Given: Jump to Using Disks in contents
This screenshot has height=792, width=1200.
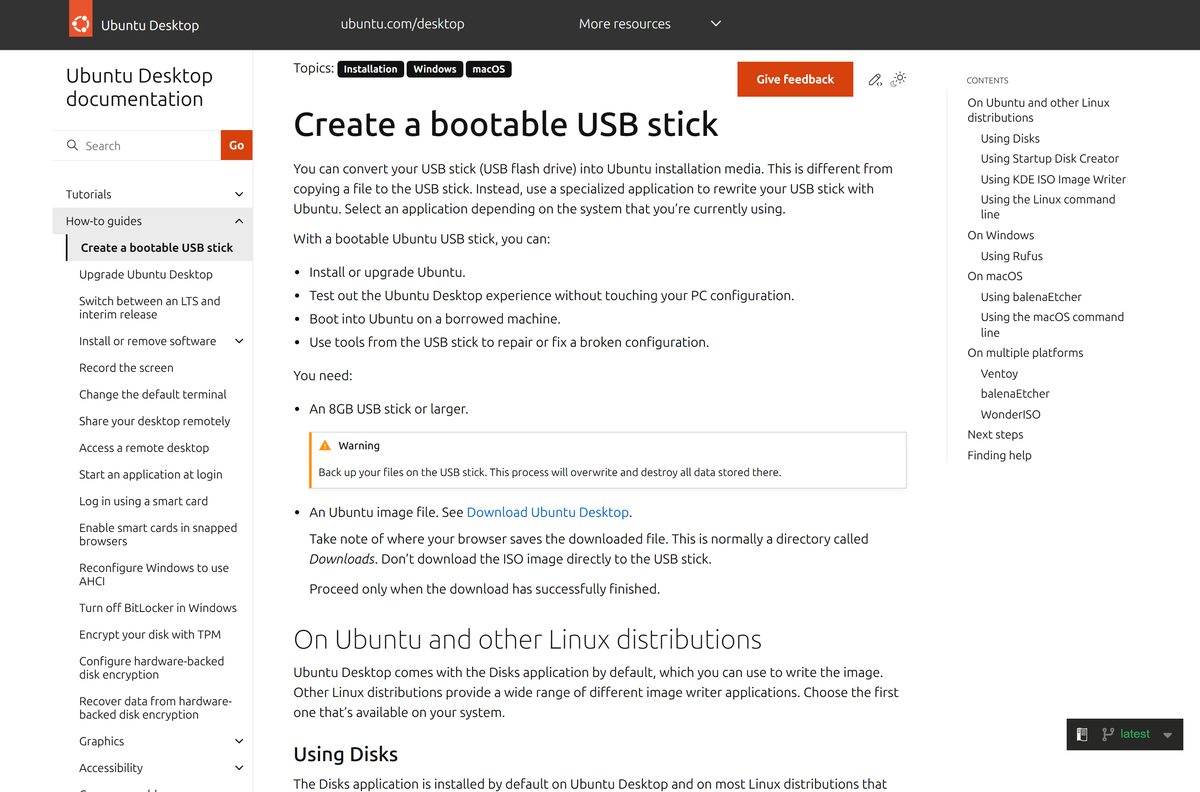Looking at the screenshot, I should coord(1010,139).
